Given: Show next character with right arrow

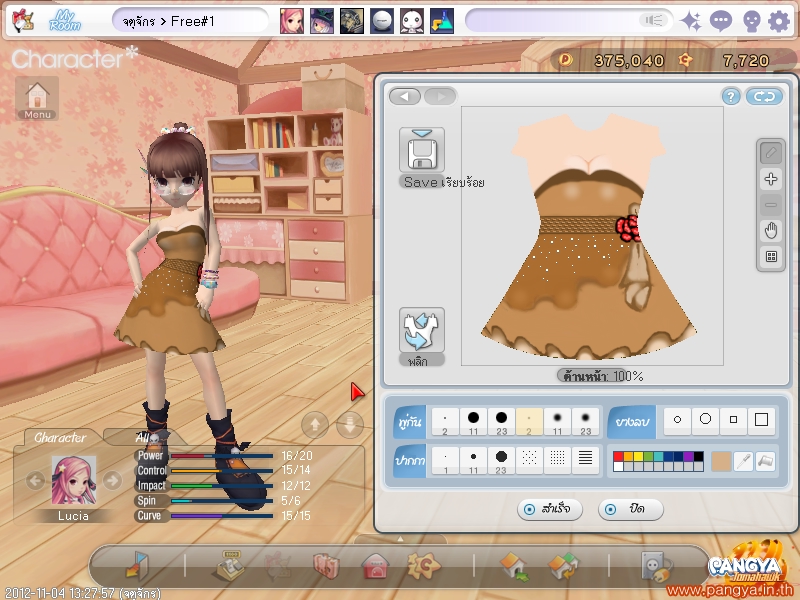Looking at the screenshot, I should coord(112,480).
